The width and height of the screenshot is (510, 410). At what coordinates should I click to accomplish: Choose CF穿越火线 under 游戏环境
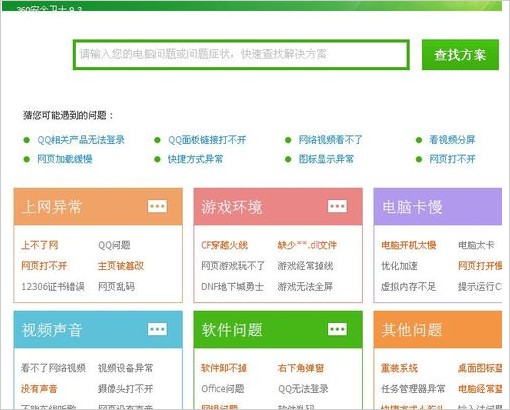point(224,245)
